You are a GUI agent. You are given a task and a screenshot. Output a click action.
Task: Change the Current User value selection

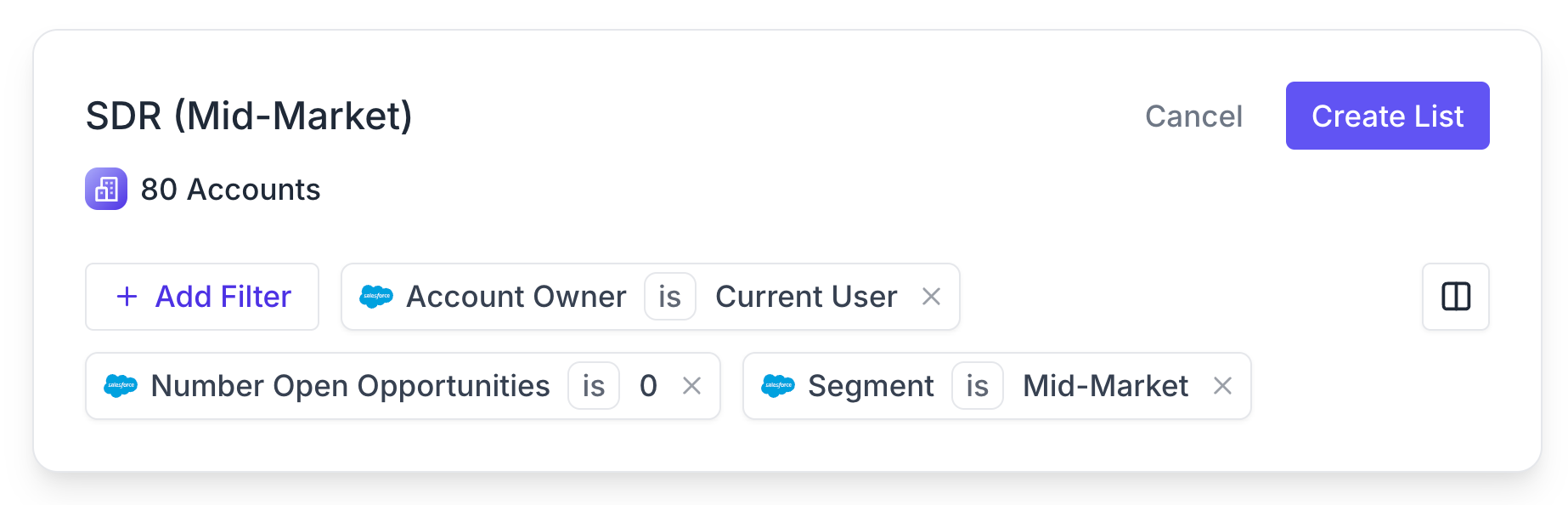pyautogui.click(x=806, y=297)
